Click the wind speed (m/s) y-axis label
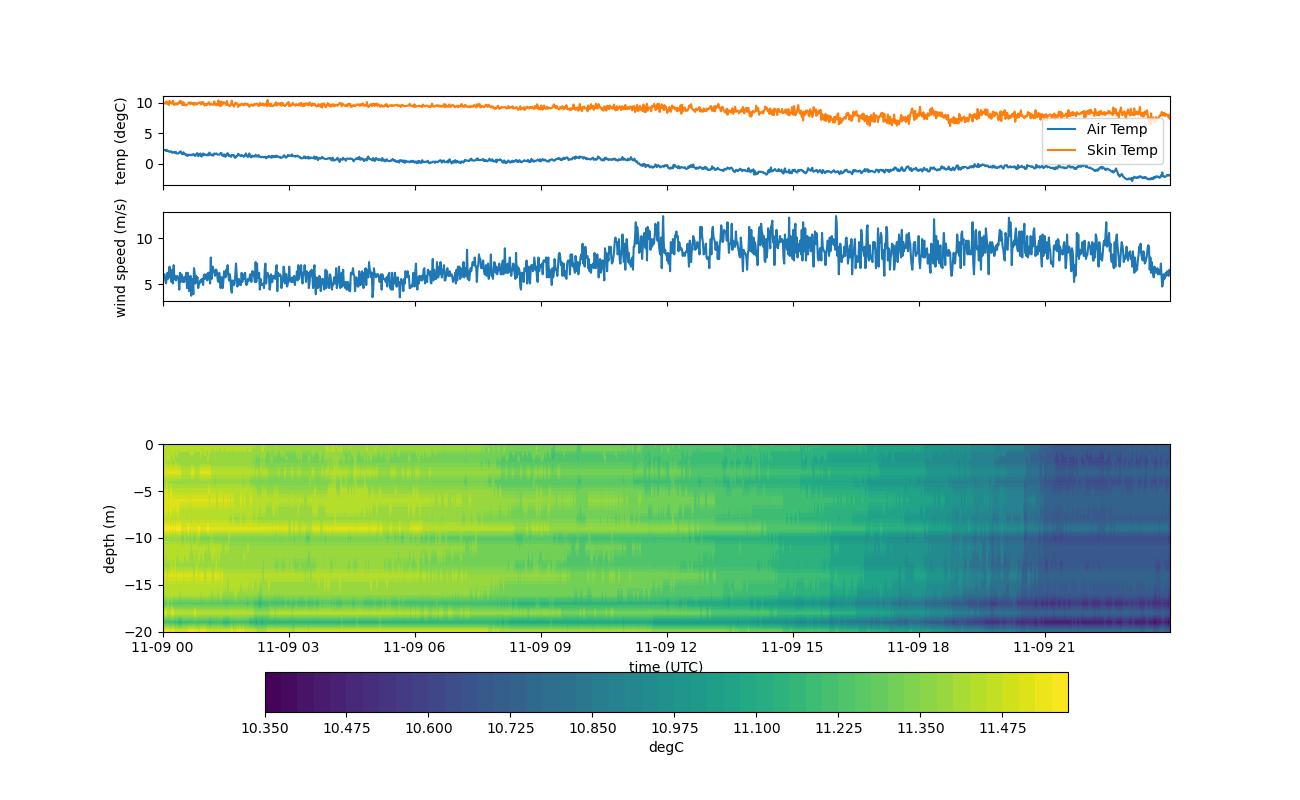This screenshot has height=800, width=1300. click(x=121, y=257)
